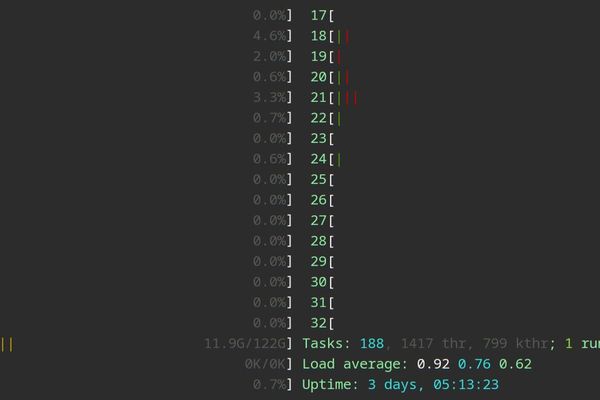This screenshot has height=400, width=600.
Task: Select the CPU 27 meter
Action: [322, 221]
